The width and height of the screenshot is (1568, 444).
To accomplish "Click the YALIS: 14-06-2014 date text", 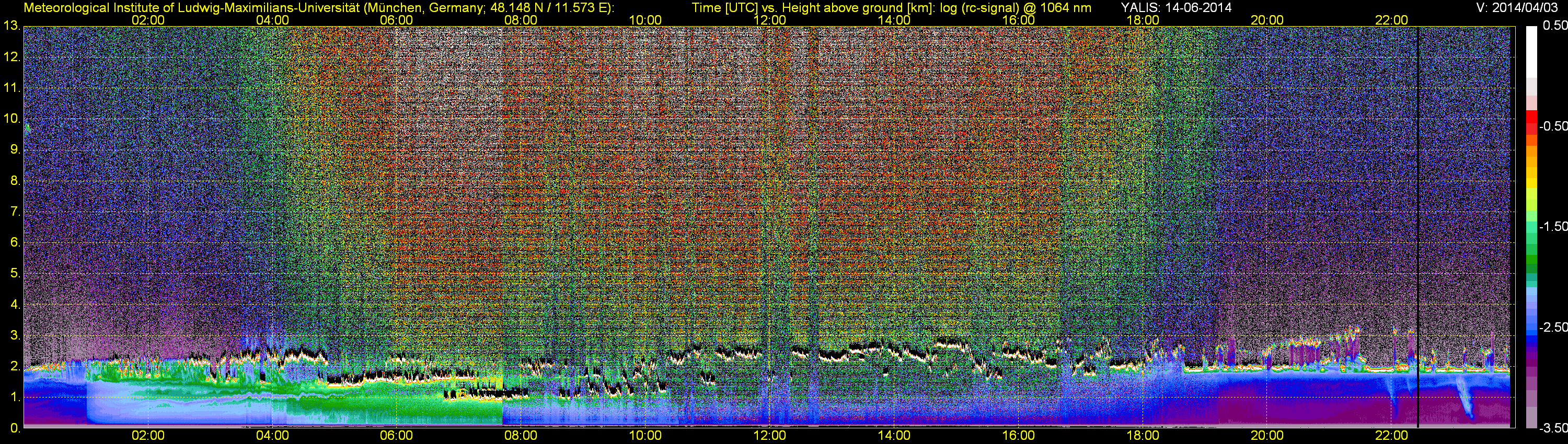I will [x=1176, y=8].
